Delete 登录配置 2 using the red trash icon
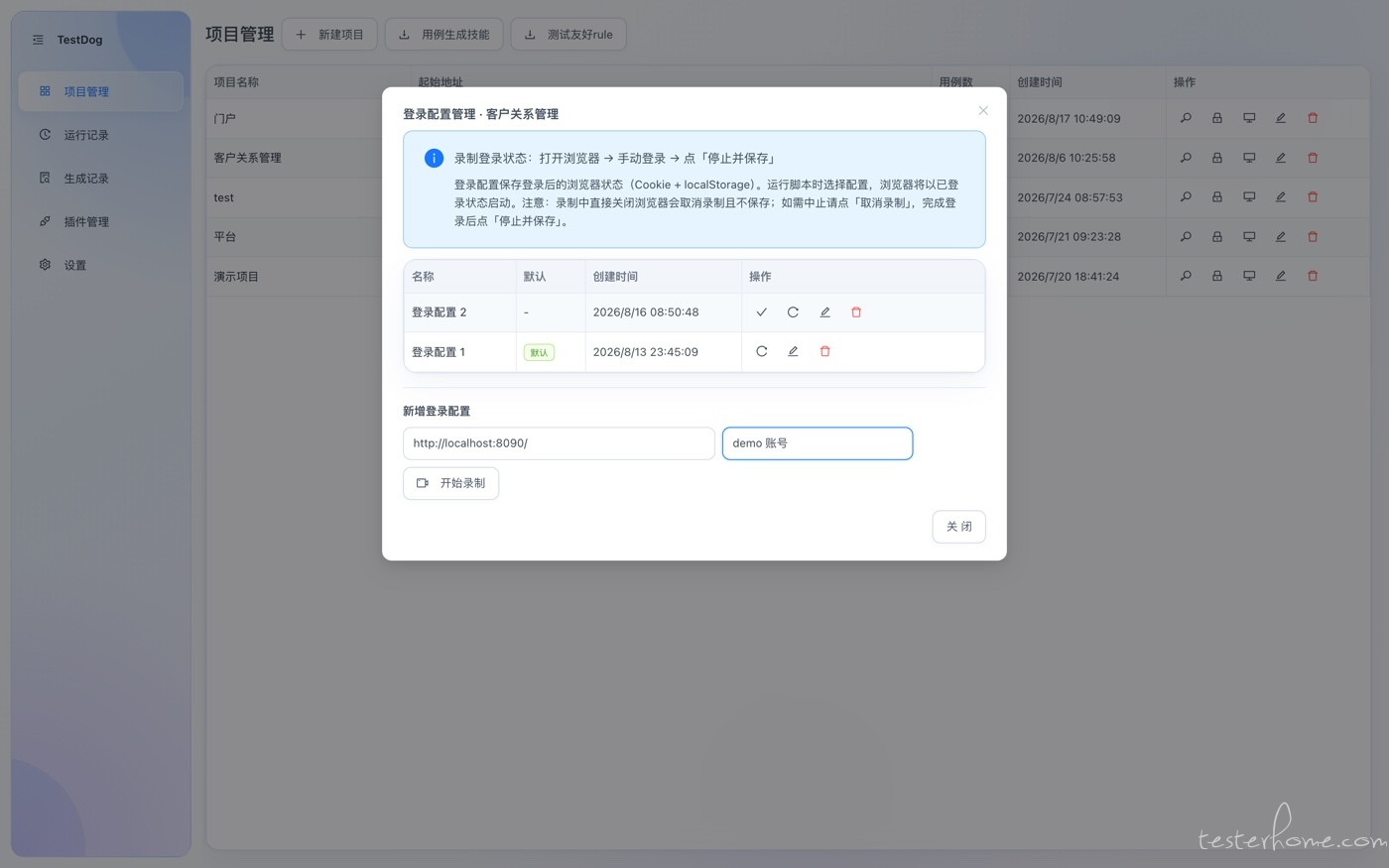Screen dimensions: 1389x868 point(856,312)
